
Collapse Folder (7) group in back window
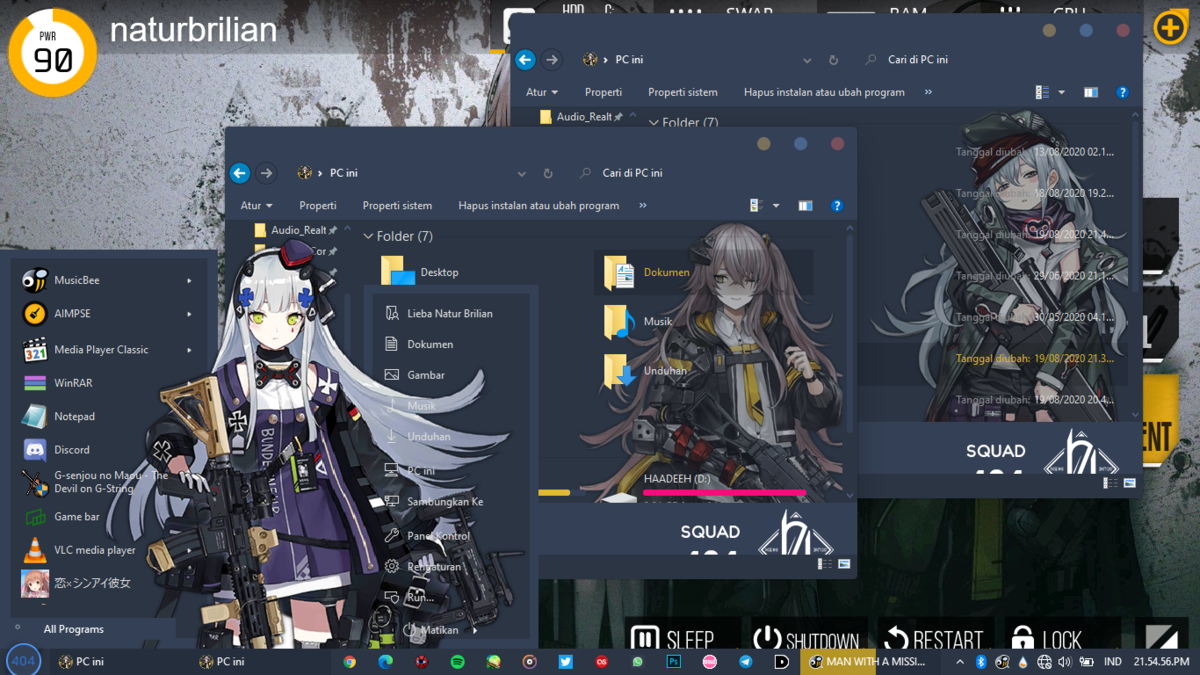pos(654,123)
